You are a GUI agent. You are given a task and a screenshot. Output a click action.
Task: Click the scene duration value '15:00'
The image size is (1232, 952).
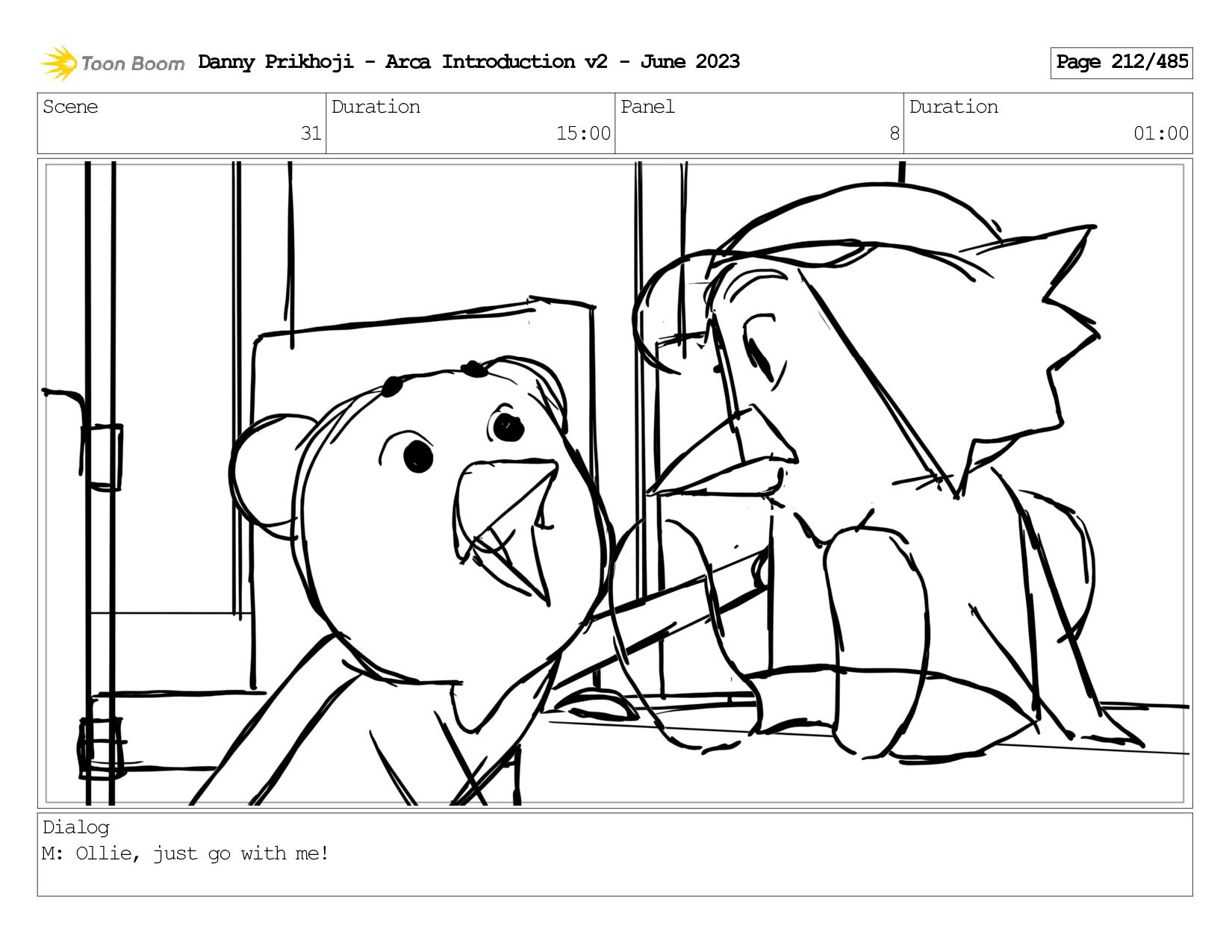(x=583, y=134)
